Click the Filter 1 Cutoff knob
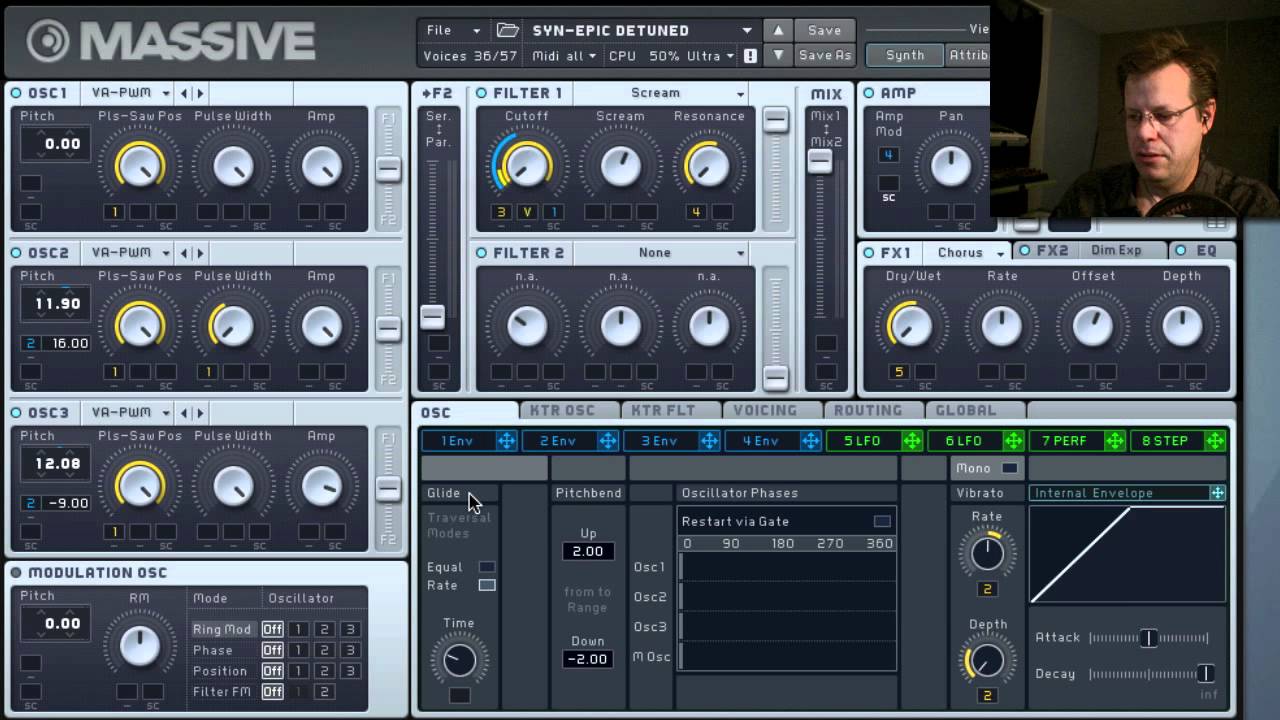Viewport: 1280px width, 720px height. pyautogui.click(x=527, y=166)
